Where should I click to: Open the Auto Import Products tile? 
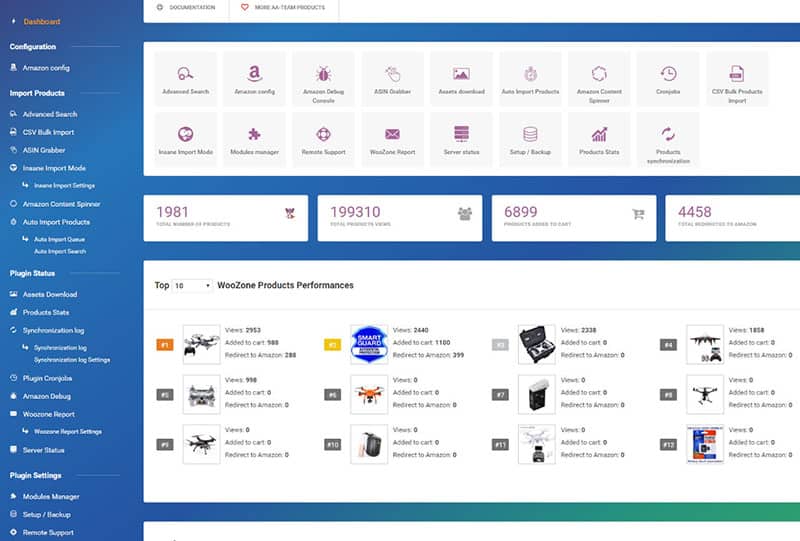tap(530, 79)
